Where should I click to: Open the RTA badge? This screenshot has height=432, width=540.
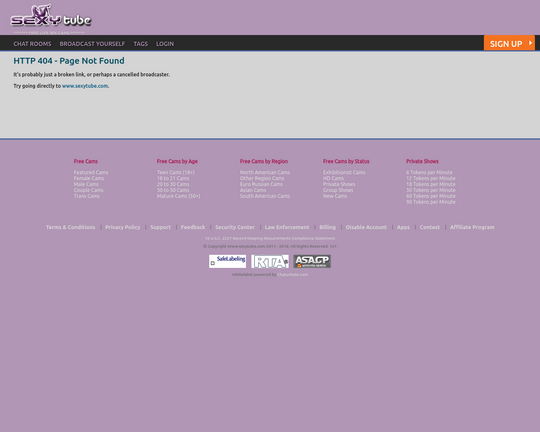(270, 261)
